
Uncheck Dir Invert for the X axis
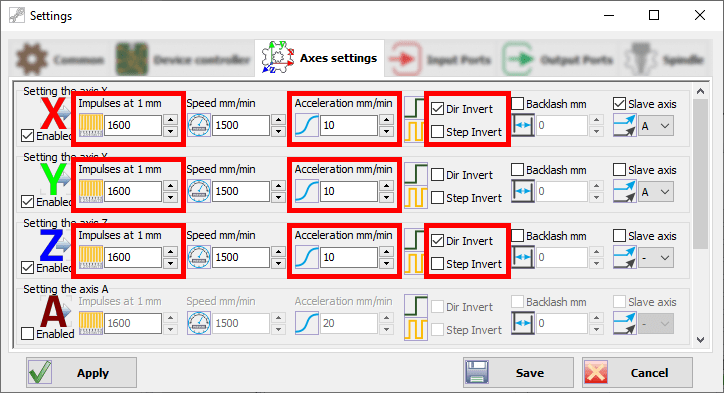coord(437,109)
